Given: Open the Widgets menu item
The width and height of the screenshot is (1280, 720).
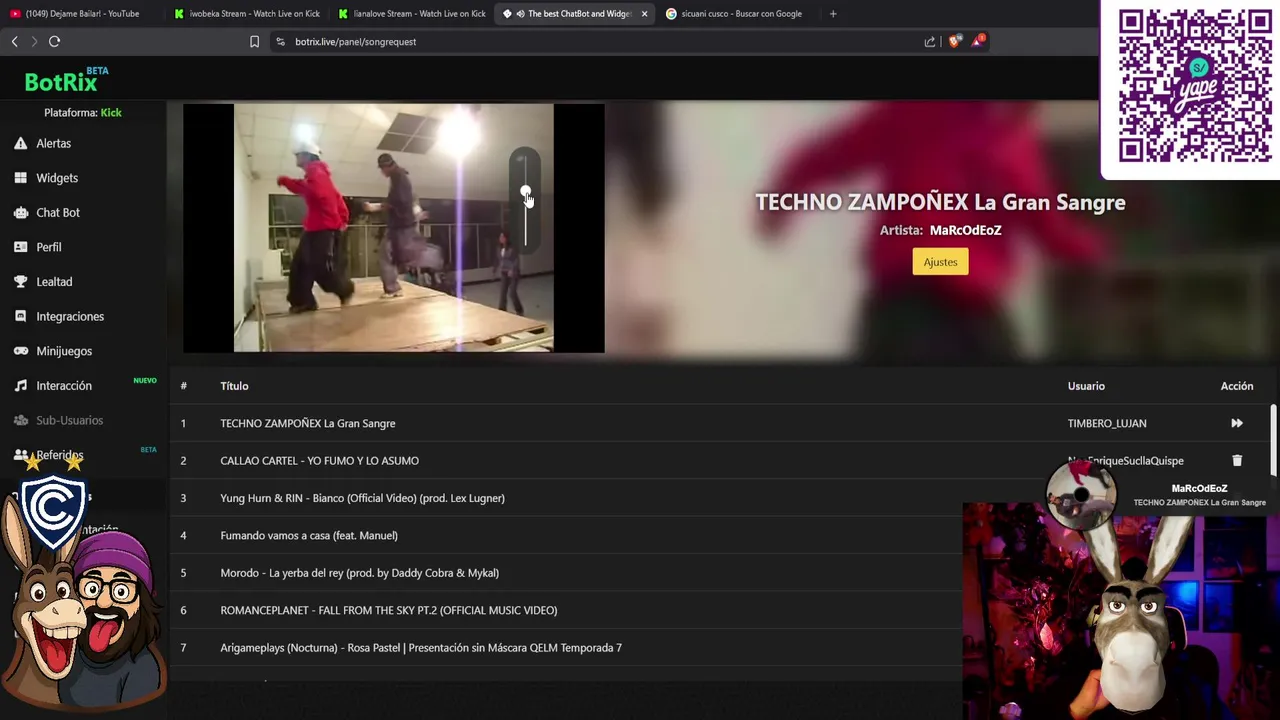Looking at the screenshot, I should [57, 178].
